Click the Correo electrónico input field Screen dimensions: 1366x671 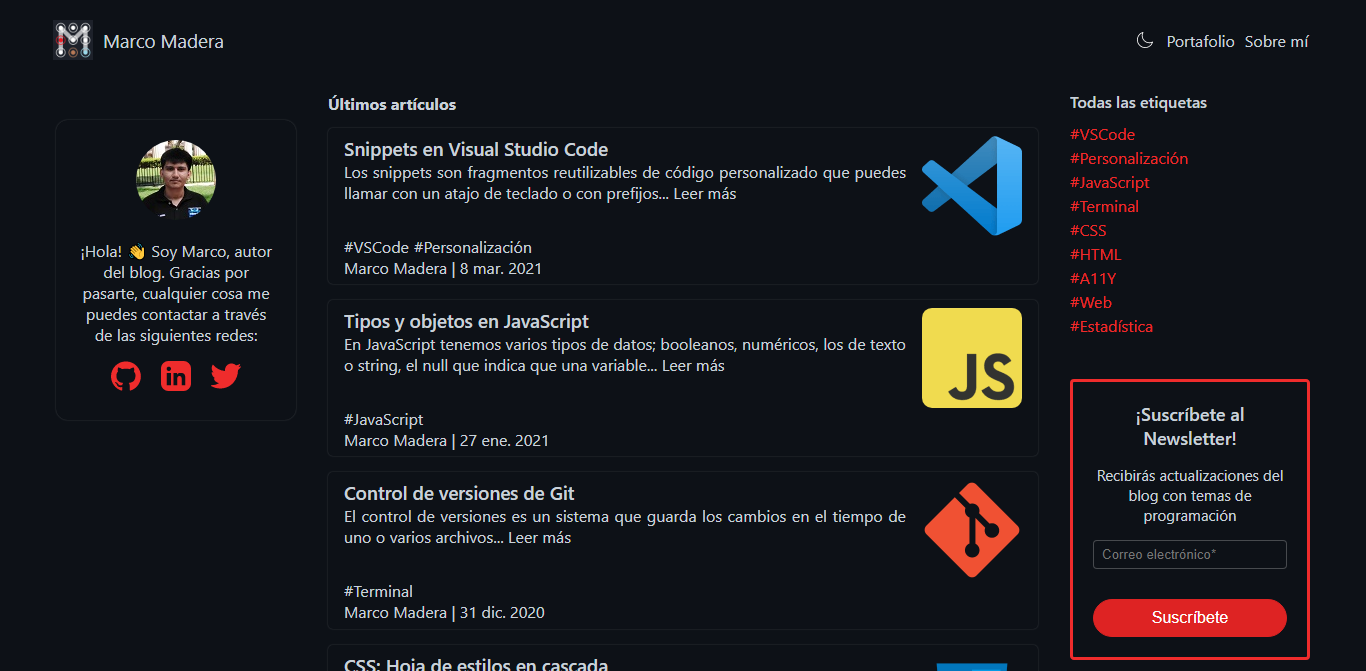click(x=1189, y=554)
